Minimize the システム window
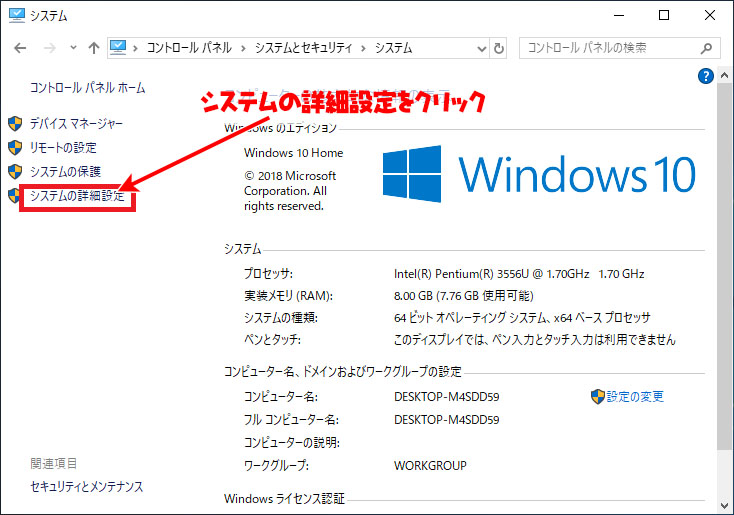The height and width of the screenshot is (515, 734). coord(619,15)
